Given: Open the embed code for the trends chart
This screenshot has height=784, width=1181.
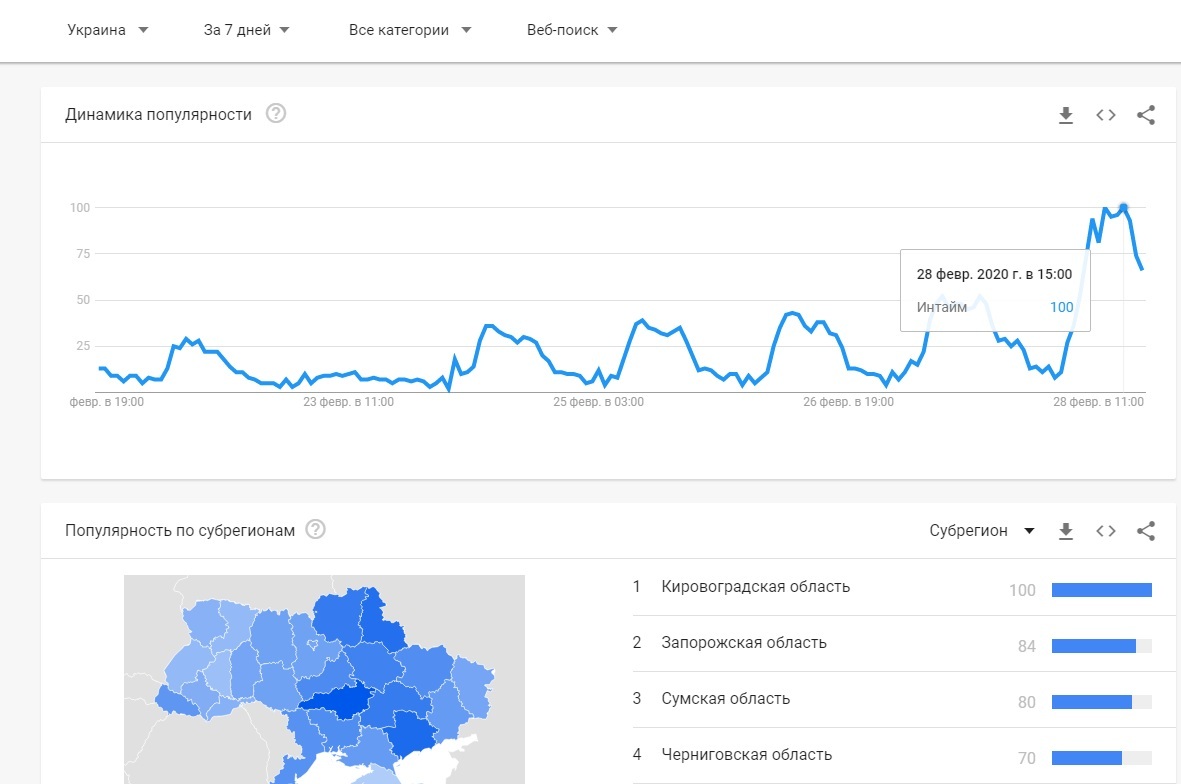Looking at the screenshot, I should tap(1105, 114).
